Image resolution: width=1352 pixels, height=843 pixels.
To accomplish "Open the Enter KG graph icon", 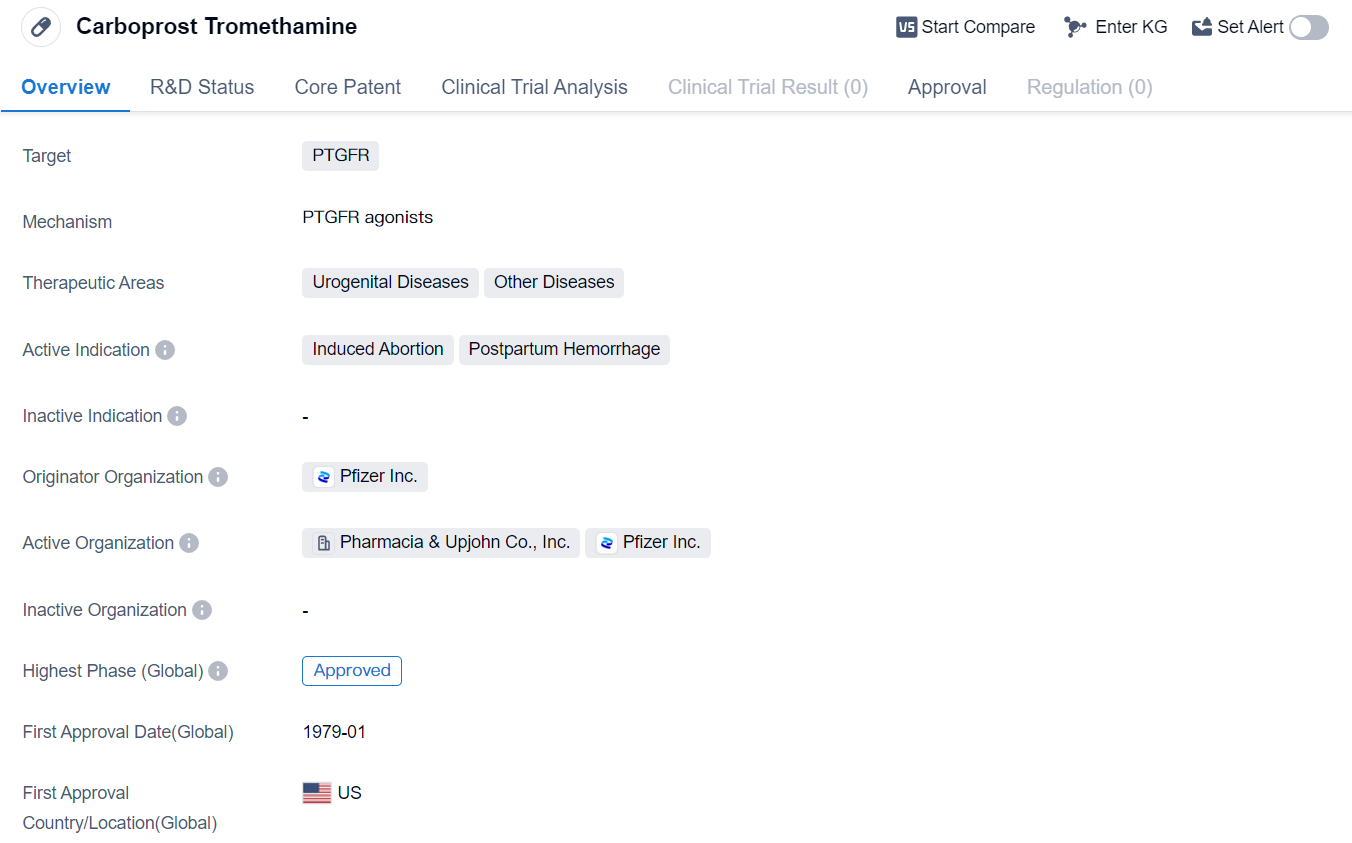I will pyautogui.click(x=1075, y=27).
